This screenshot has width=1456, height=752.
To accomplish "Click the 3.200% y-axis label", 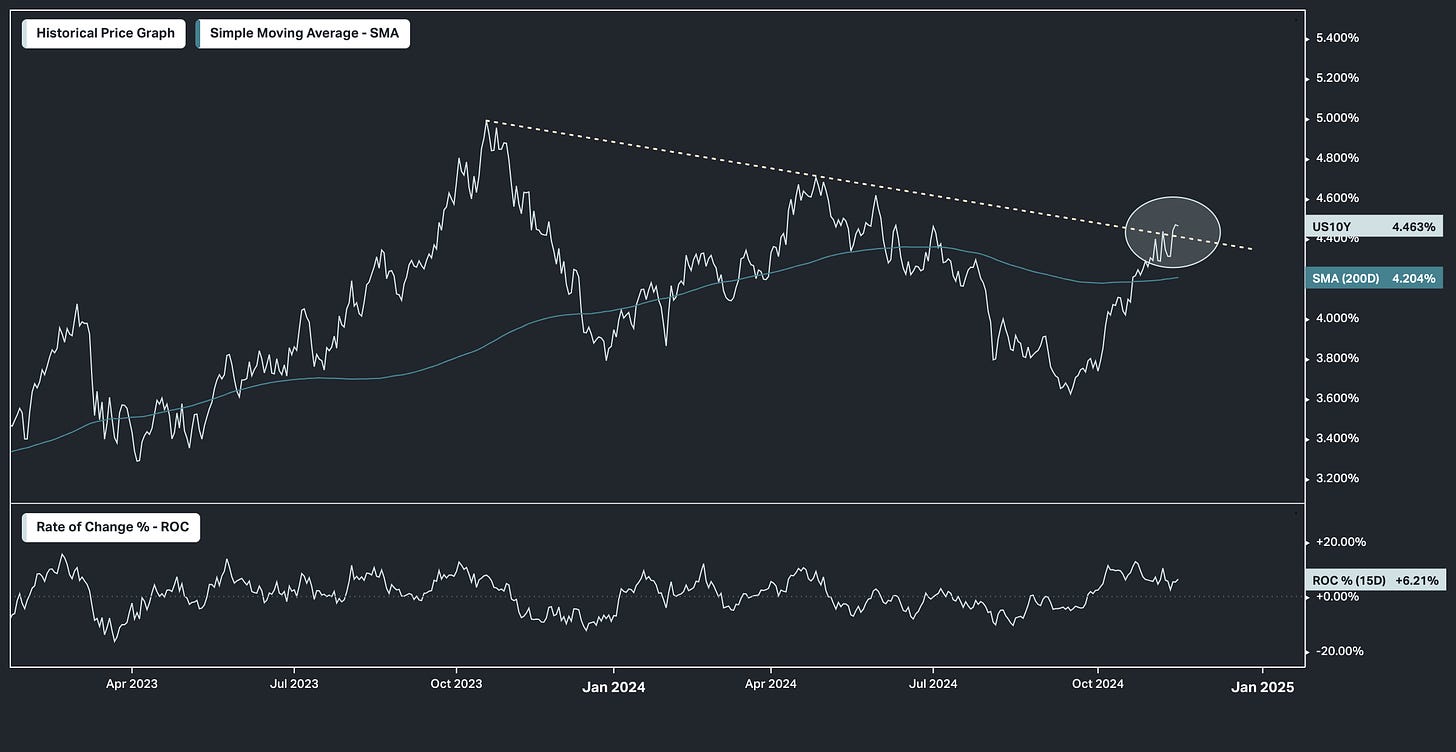I will click(x=1337, y=478).
